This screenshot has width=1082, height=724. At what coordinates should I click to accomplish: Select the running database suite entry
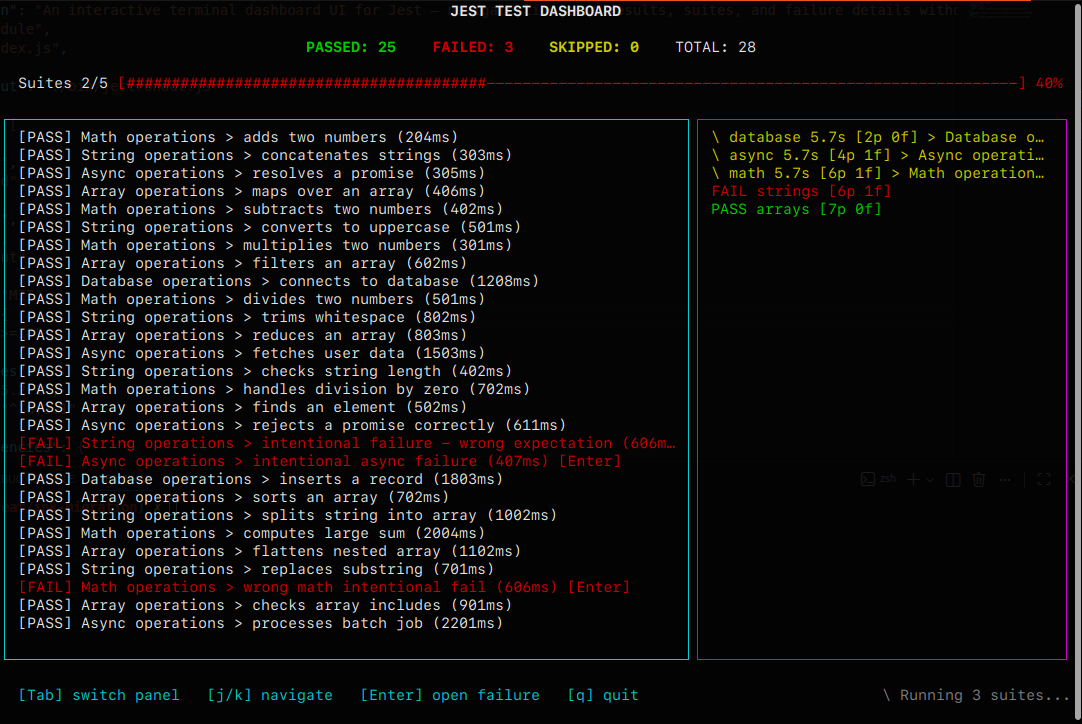[x=878, y=137]
